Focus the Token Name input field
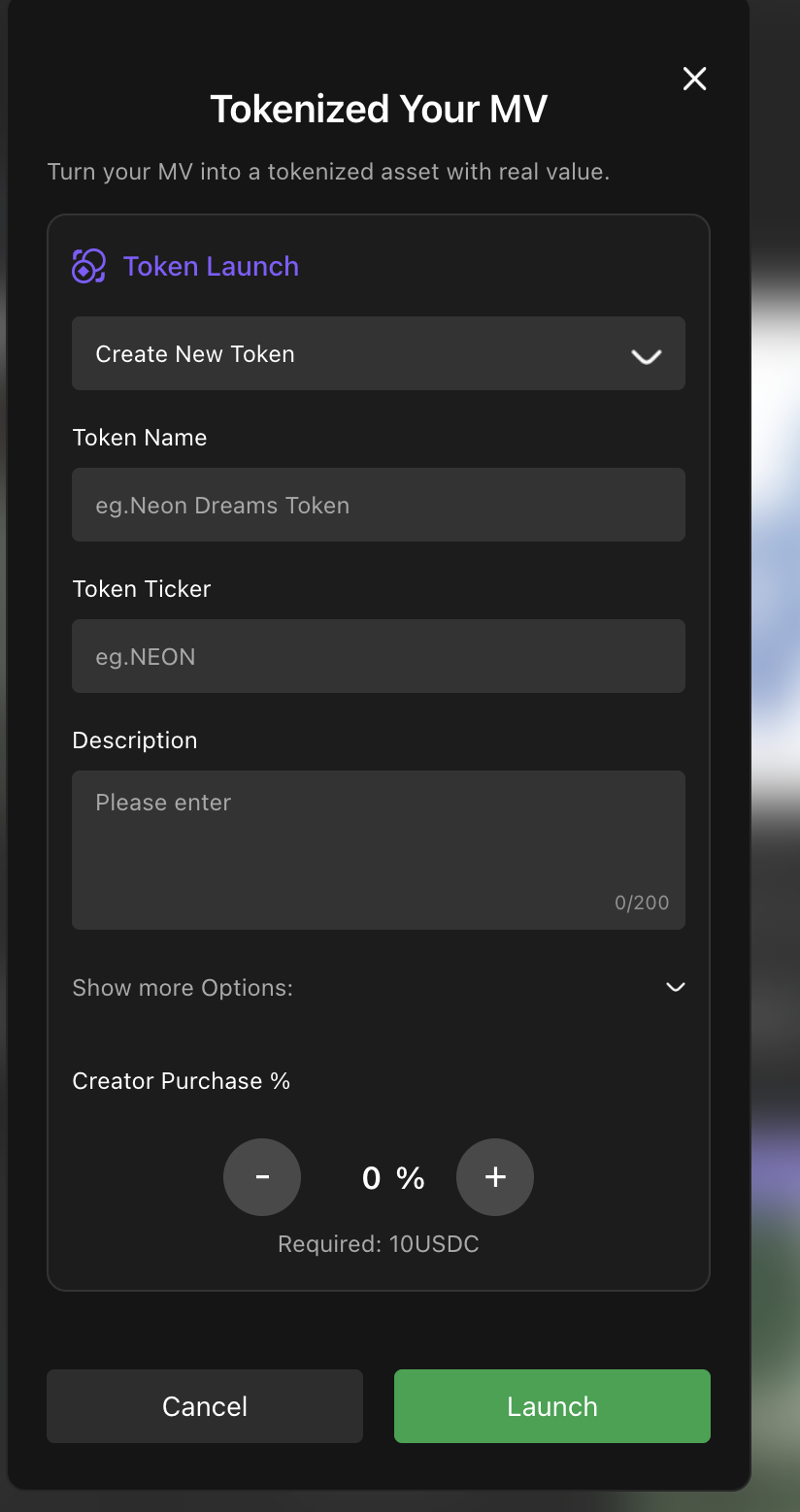Viewport: 800px width, 1512px height. point(379,506)
